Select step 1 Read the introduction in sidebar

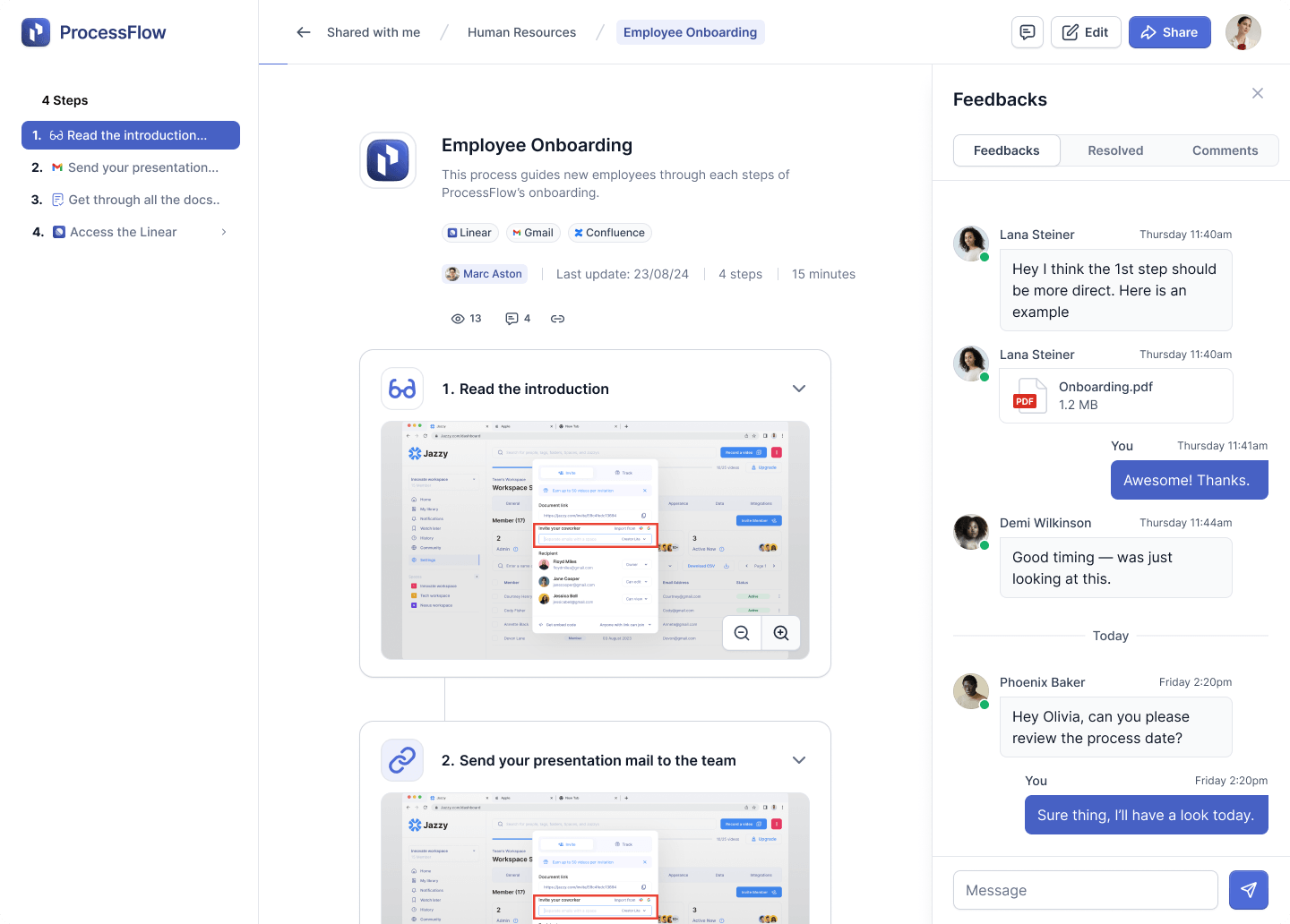click(131, 135)
